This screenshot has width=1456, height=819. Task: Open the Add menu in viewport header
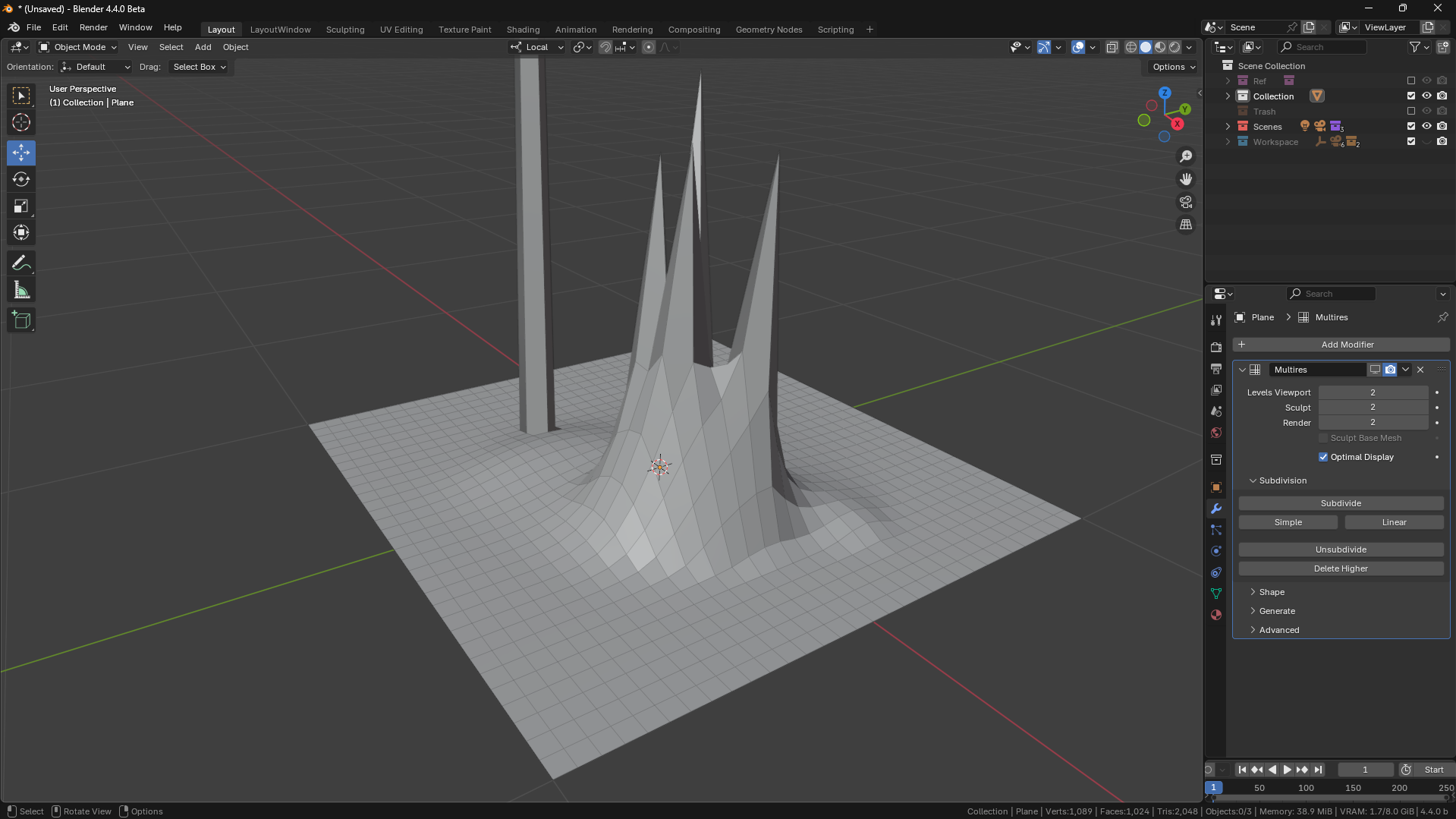203,47
